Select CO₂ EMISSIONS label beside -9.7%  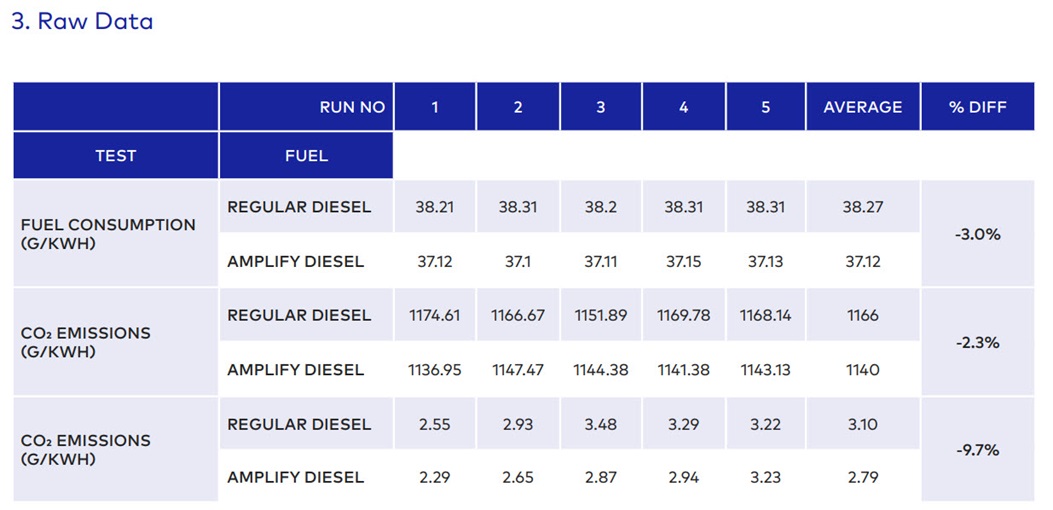click(x=86, y=450)
